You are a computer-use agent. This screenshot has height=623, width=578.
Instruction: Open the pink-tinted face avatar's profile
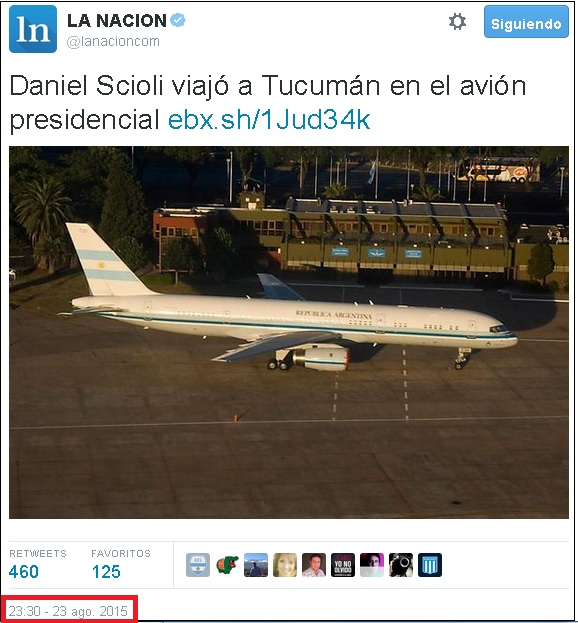(372, 565)
